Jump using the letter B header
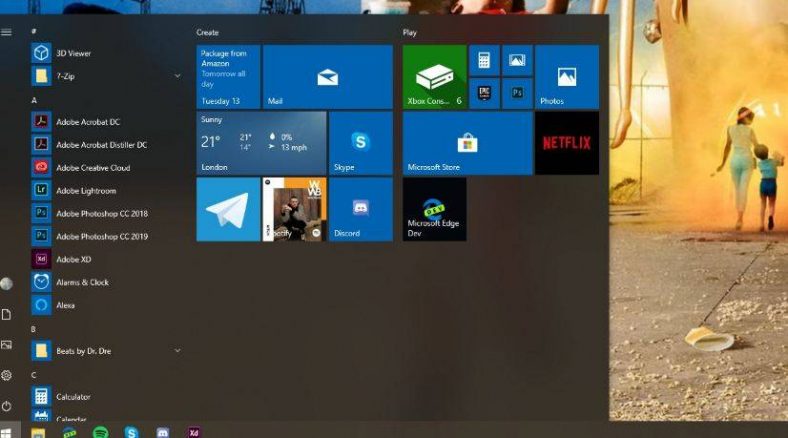The image size is (788, 438). point(34,329)
